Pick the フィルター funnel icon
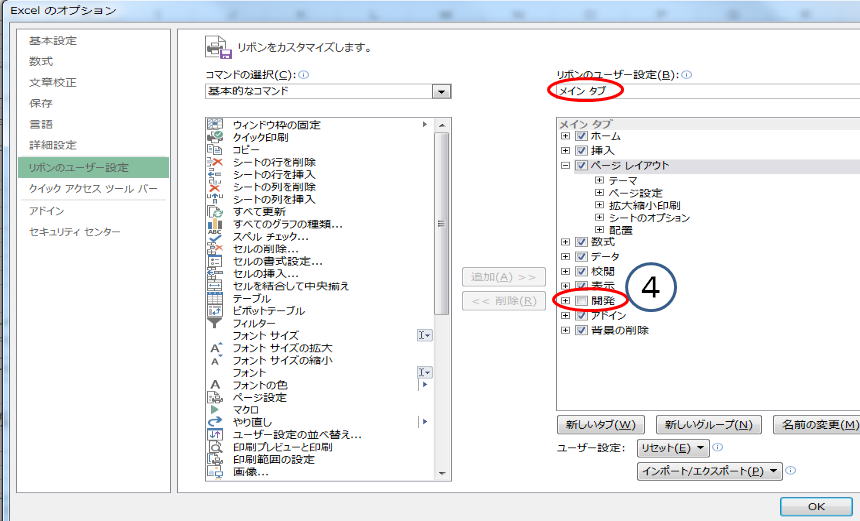The image size is (860, 521). point(214,323)
